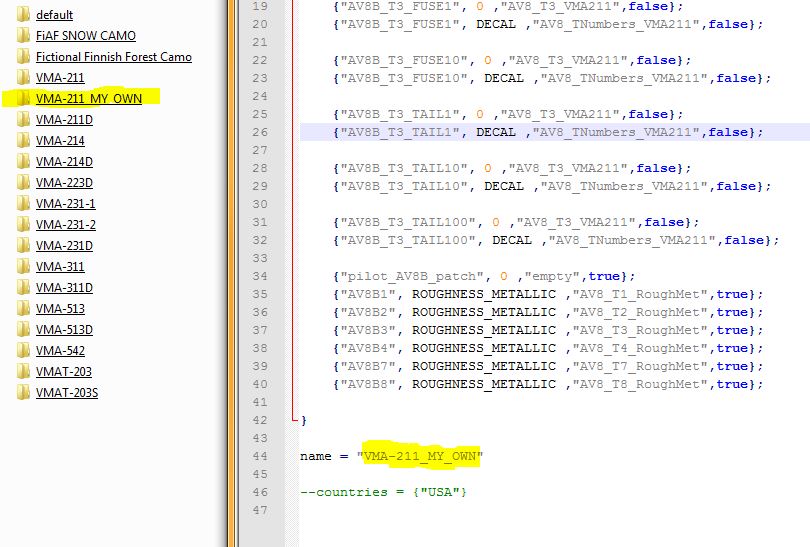This screenshot has width=810, height=547.
Task: Open the VMA-211D folder
Action: pos(64,120)
